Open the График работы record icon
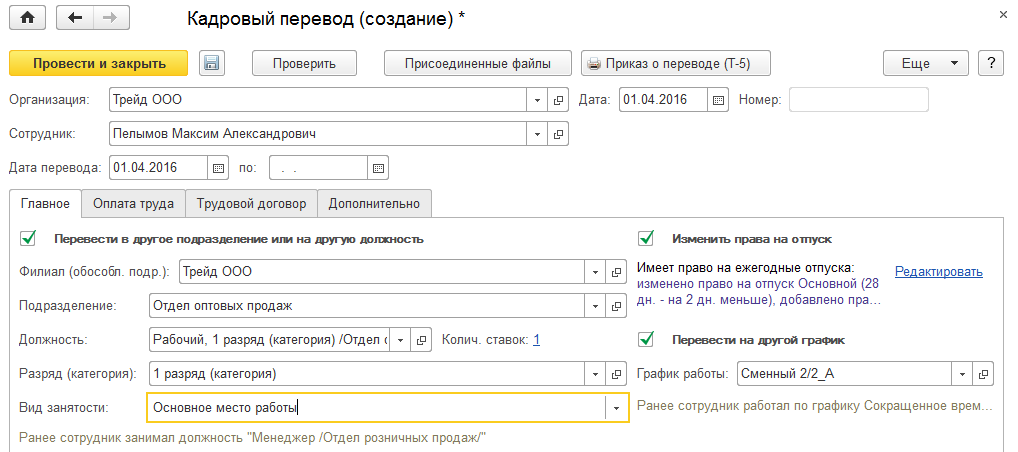 pyautogui.click(x=984, y=374)
